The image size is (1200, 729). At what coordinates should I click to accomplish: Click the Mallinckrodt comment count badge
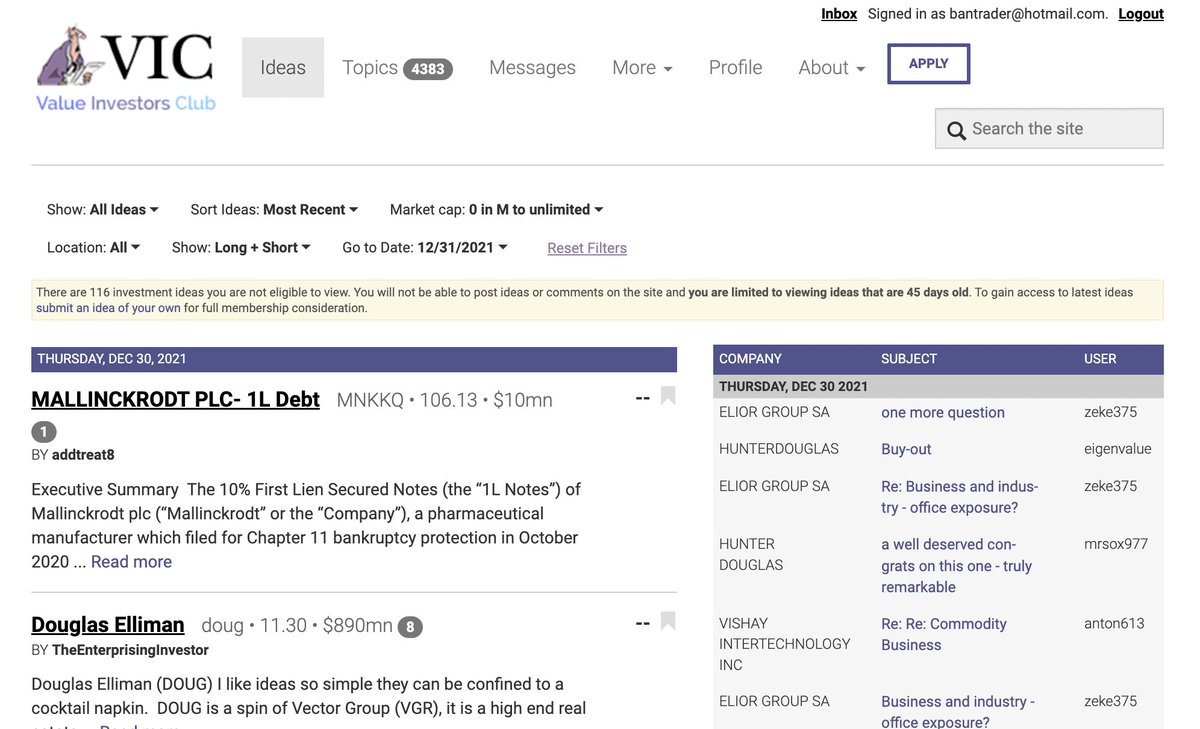tap(44, 432)
